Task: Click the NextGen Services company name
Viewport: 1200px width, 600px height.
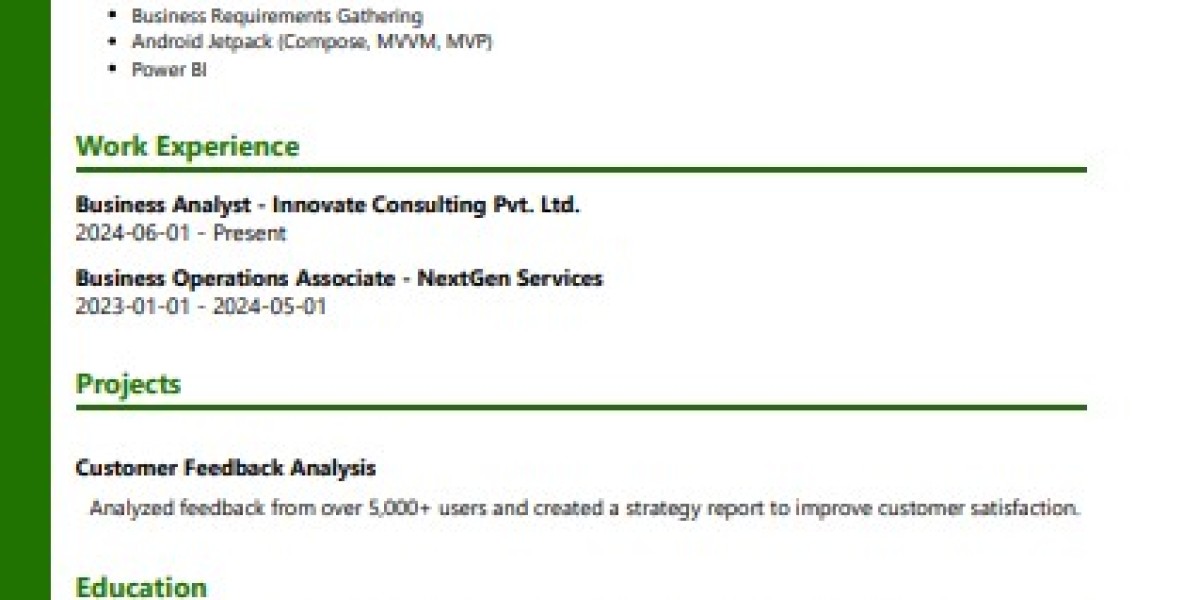Action: [x=510, y=278]
